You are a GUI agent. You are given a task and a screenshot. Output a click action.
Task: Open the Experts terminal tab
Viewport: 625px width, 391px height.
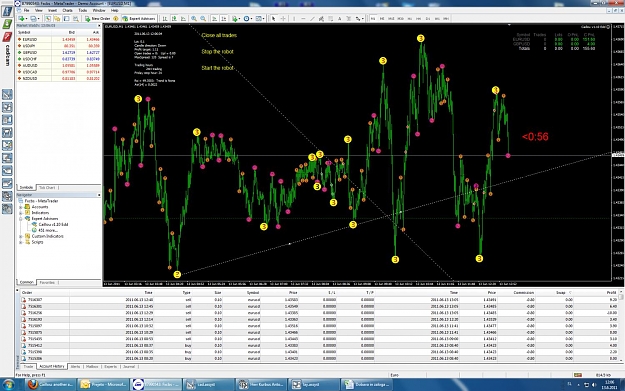(x=110, y=366)
